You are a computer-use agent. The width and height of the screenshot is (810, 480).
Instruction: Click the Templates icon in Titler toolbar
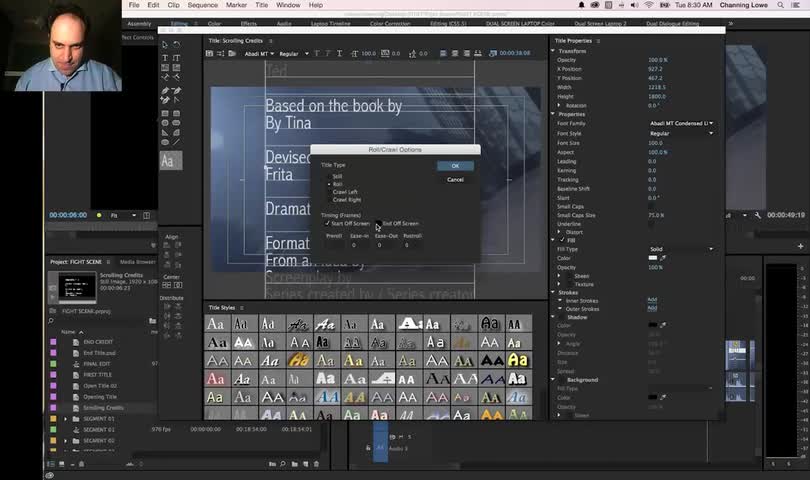point(232,53)
